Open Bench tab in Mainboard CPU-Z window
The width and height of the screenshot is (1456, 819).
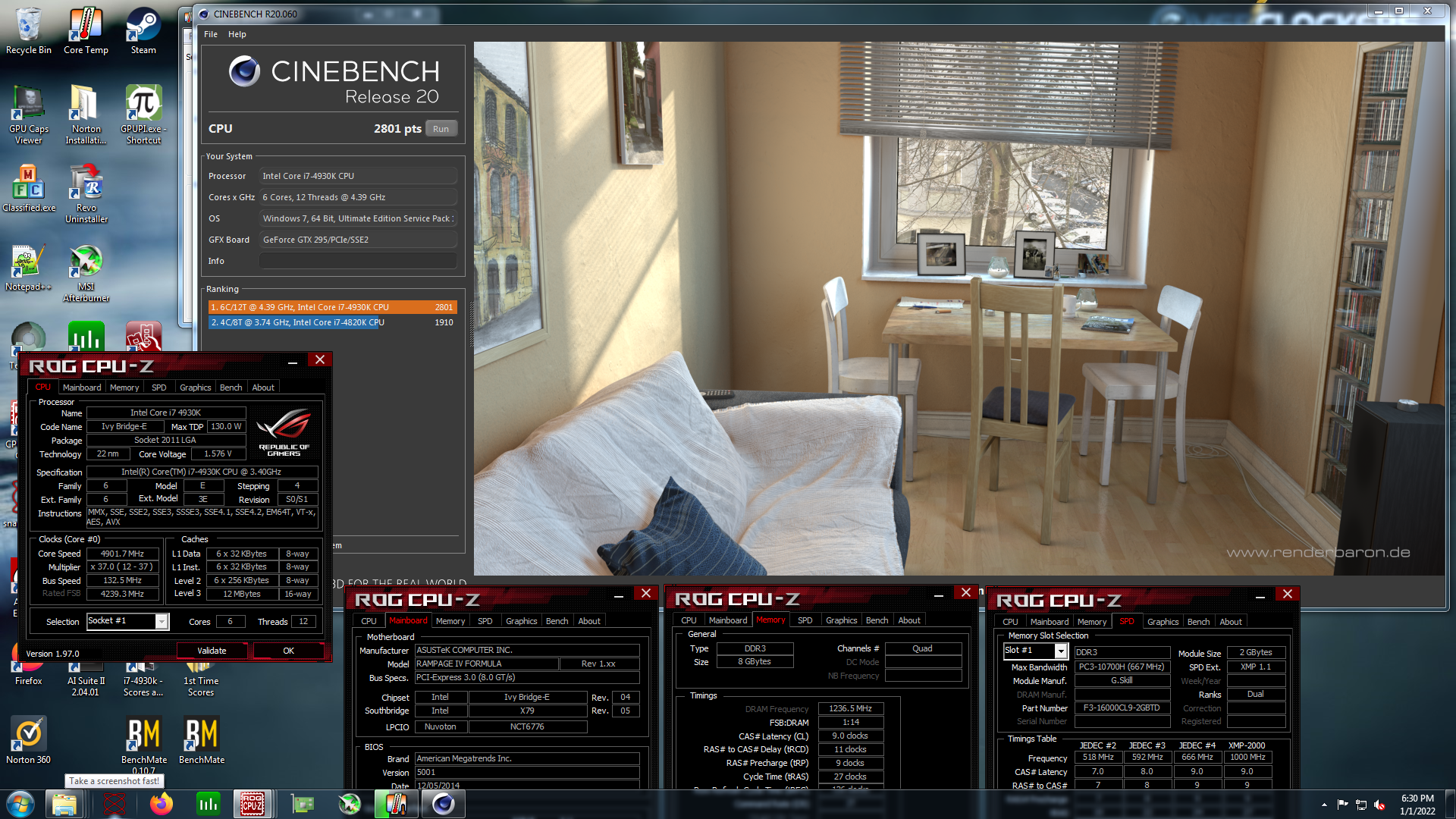point(557,621)
